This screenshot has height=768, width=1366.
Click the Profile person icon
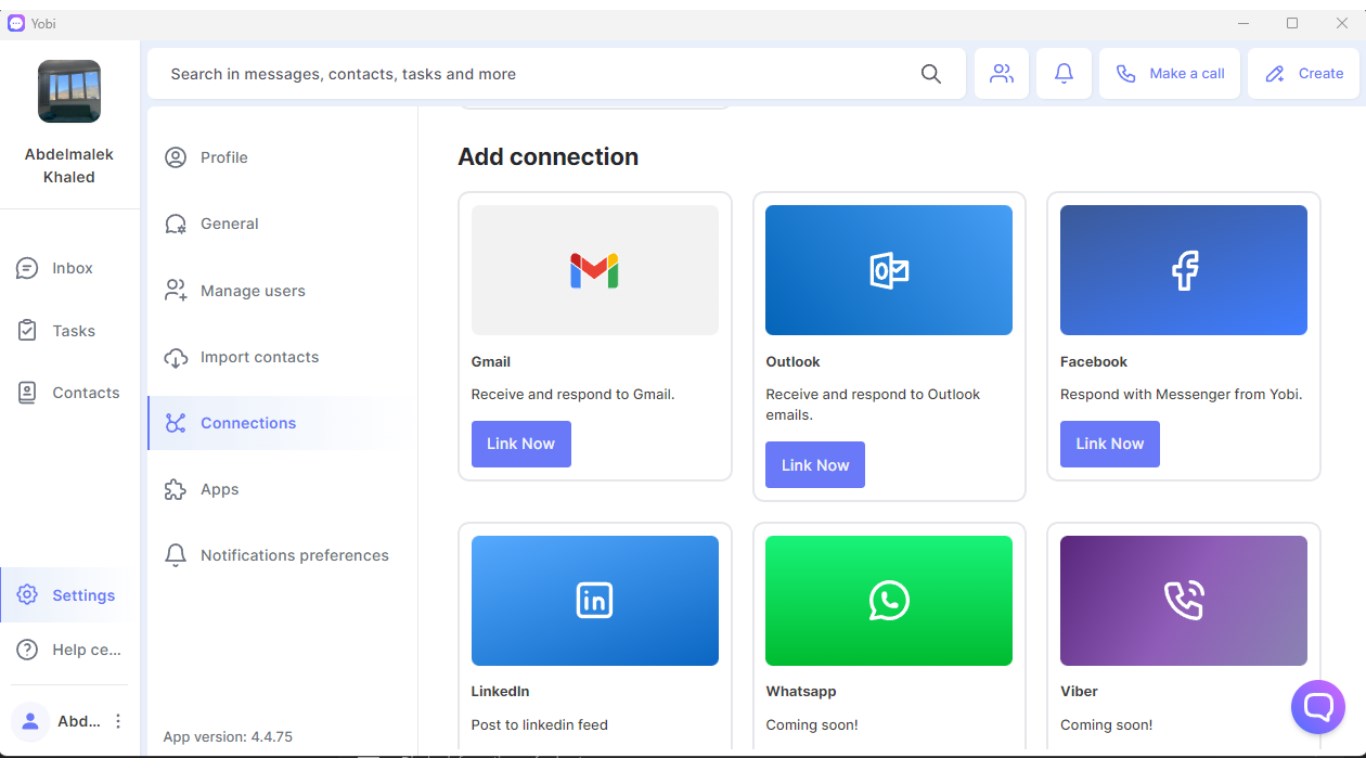(176, 157)
